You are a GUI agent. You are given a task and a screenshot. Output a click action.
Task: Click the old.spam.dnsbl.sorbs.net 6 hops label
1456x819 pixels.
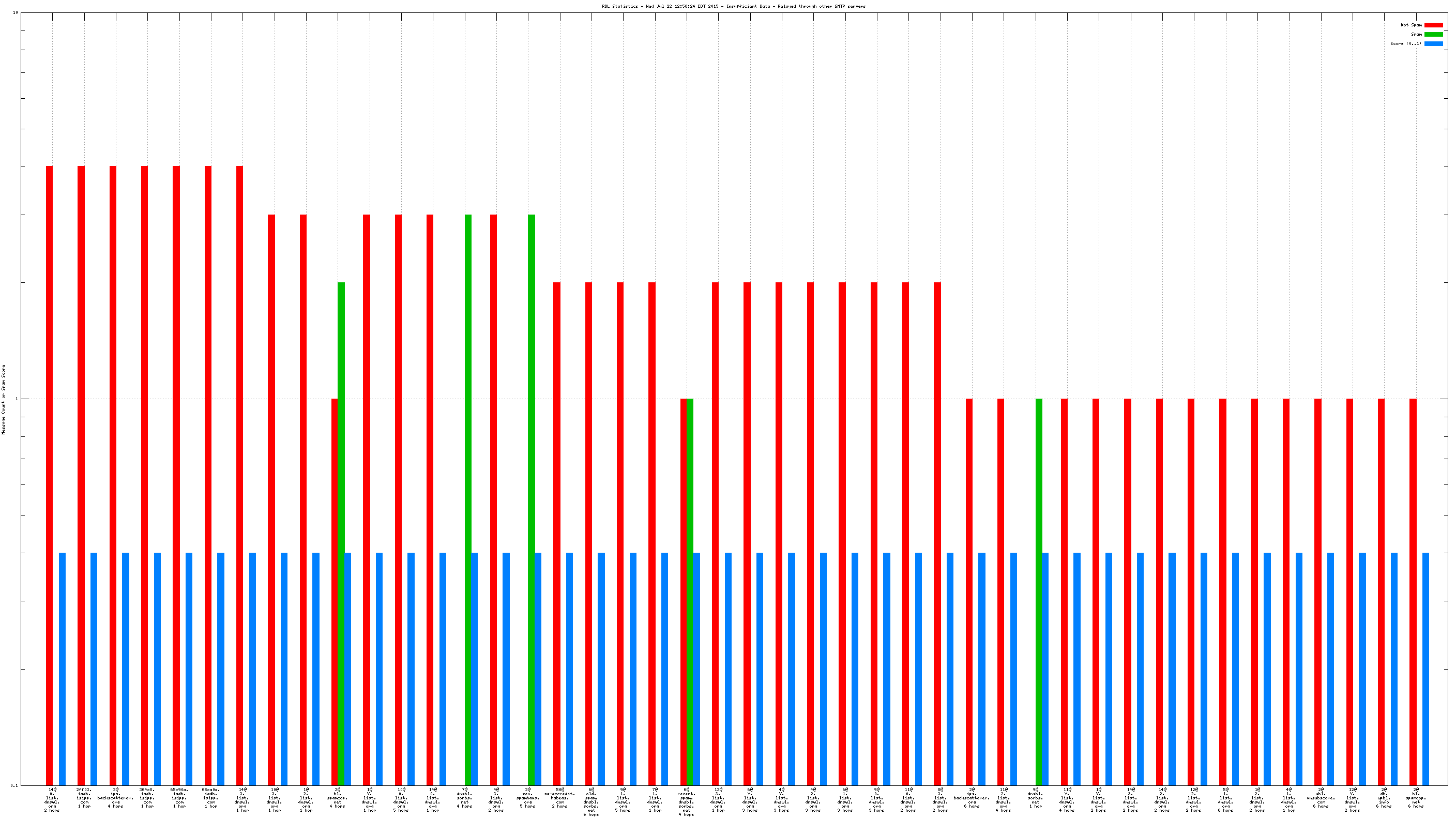[x=591, y=801]
